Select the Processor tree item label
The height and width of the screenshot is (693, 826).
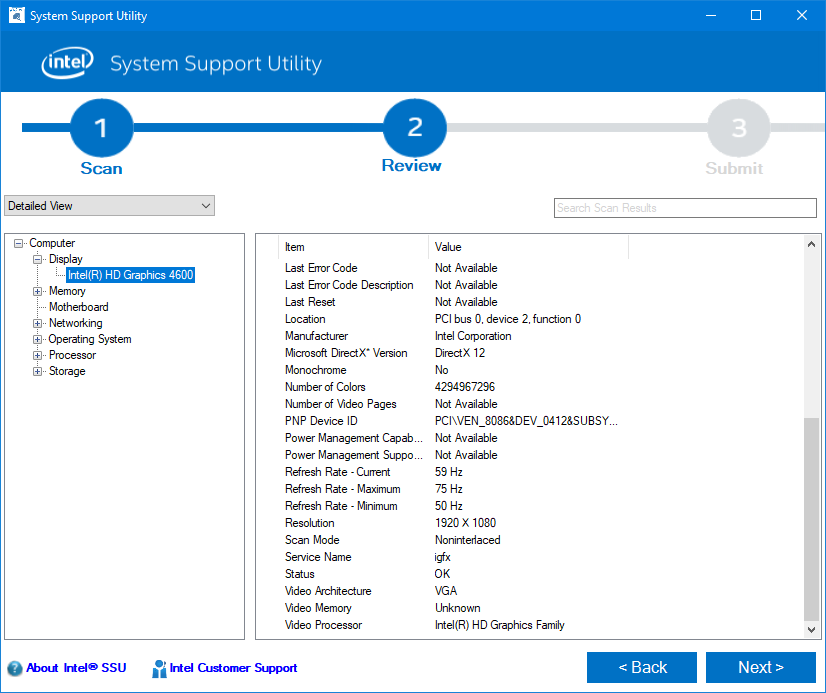click(x=72, y=355)
